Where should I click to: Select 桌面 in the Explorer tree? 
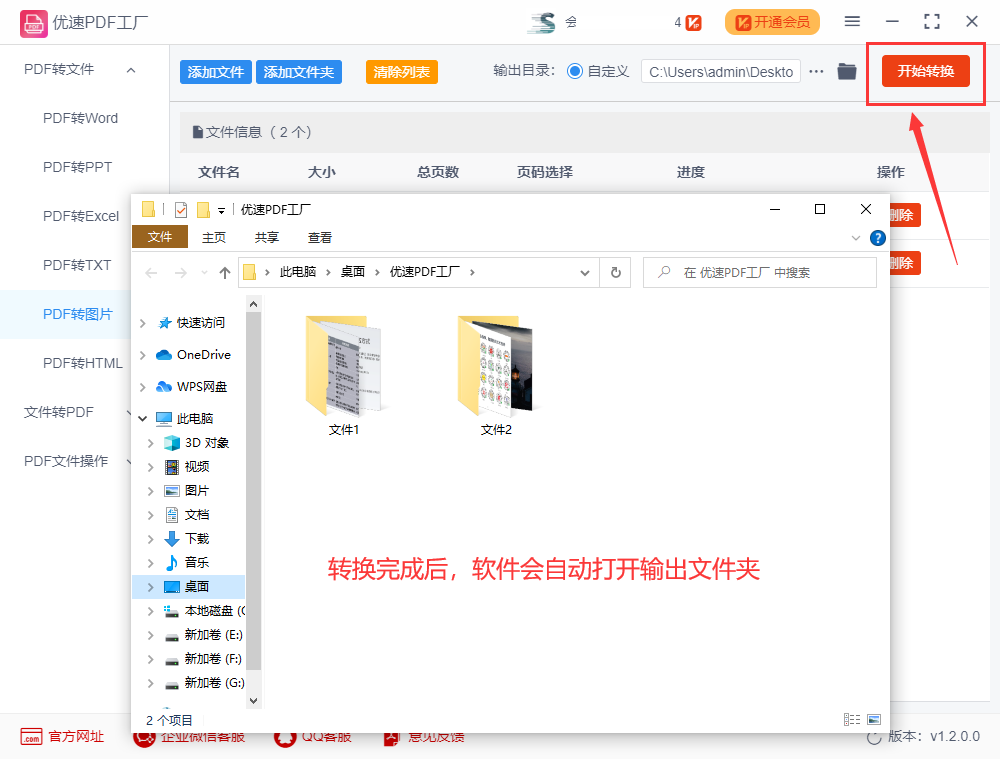tap(189, 587)
